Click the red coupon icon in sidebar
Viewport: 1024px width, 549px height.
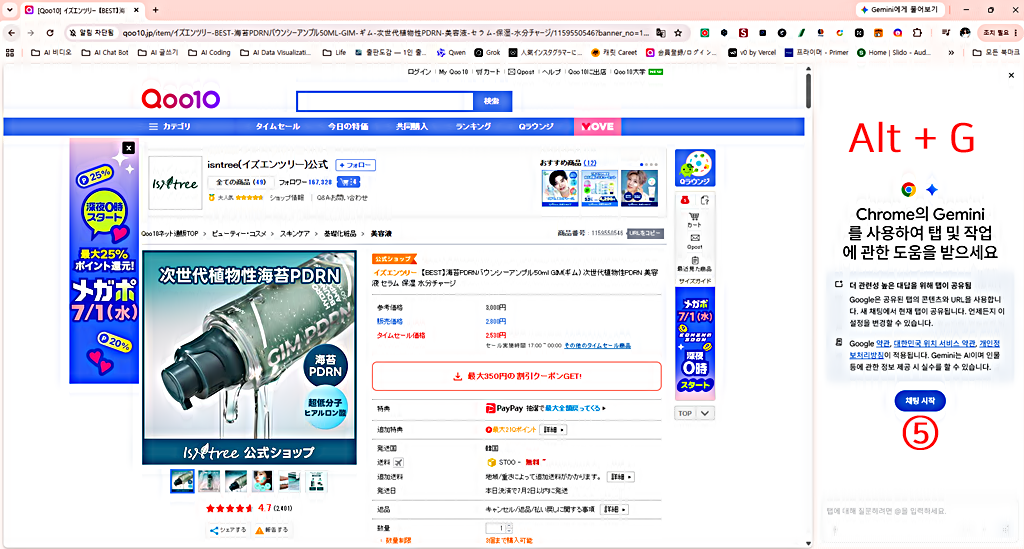[x=684, y=200]
